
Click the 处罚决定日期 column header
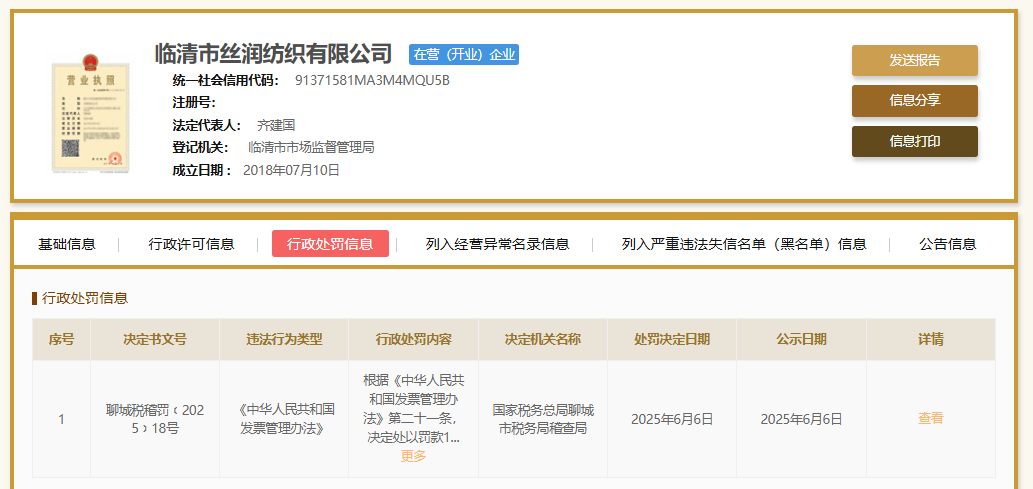(671, 339)
